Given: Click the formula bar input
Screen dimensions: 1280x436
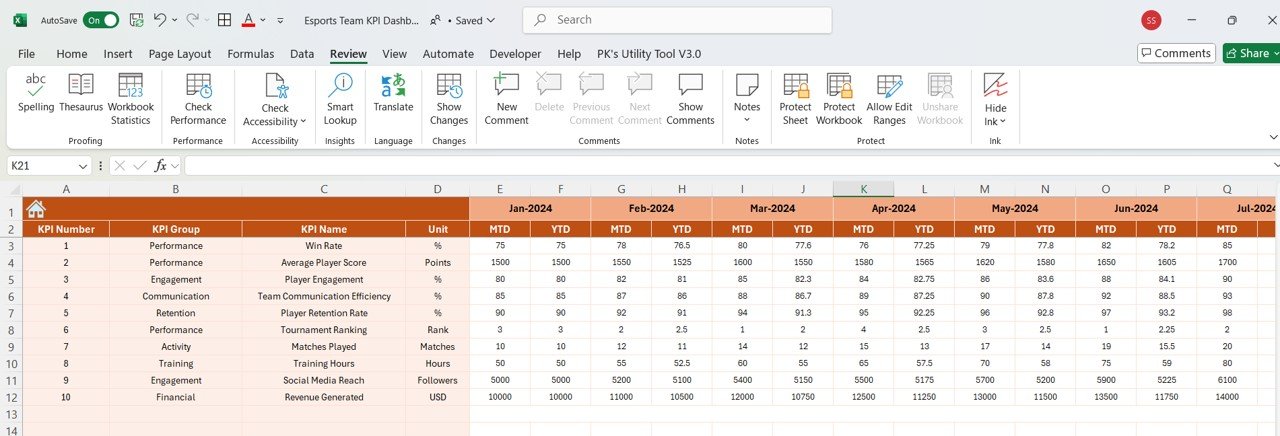Looking at the screenshot, I should pos(726,165).
